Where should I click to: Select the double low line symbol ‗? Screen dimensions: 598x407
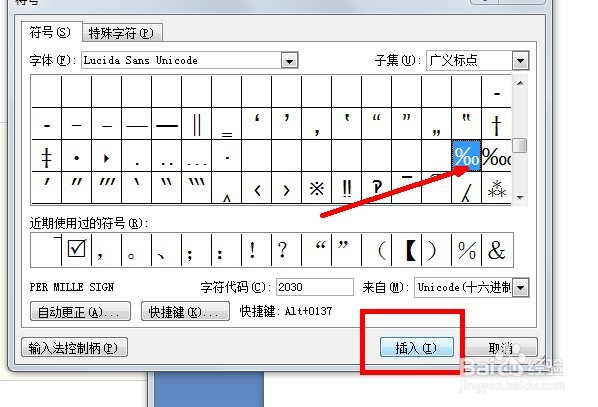pos(227,124)
